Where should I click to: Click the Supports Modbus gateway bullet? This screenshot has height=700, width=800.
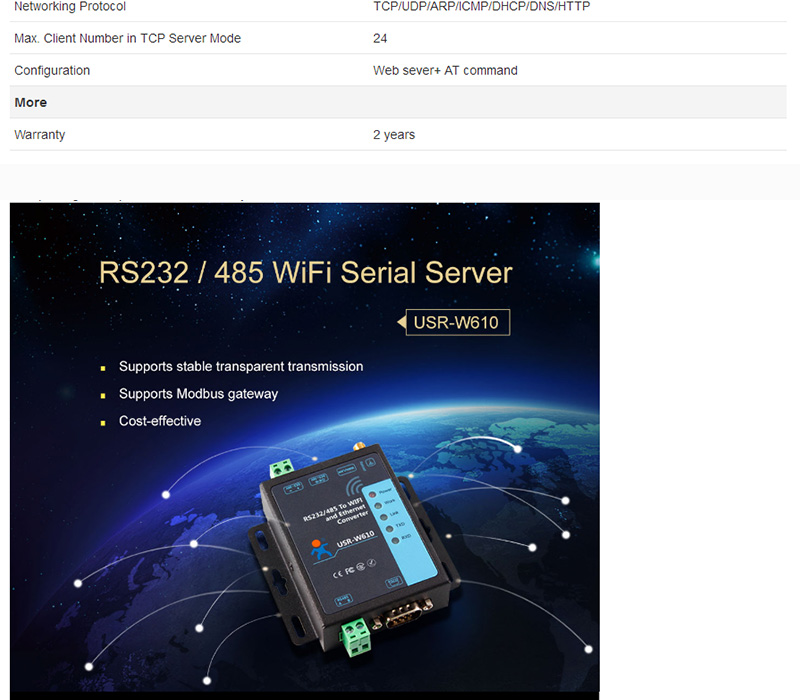click(198, 394)
